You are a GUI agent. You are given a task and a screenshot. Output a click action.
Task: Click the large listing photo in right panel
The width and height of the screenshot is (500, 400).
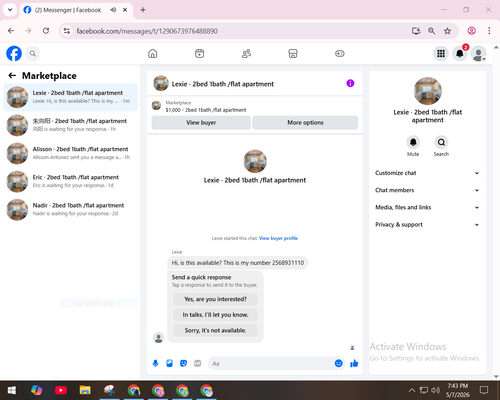pyautogui.click(x=428, y=91)
